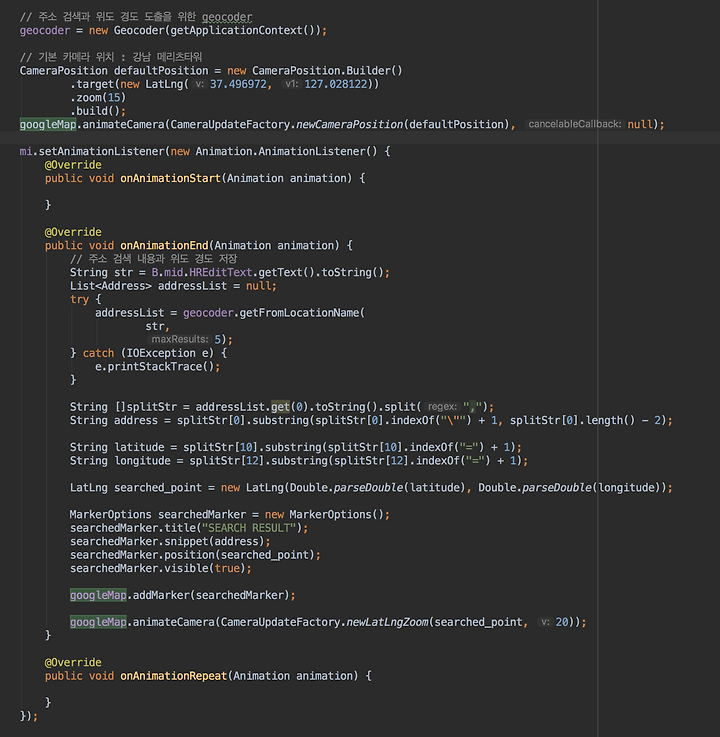Image resolution: width=720 pixels, height=737 pixels.
Task: Click the comment '// 주소 검색 내용과 위도 경도 저장'
Action: click(x=153, y=259)
